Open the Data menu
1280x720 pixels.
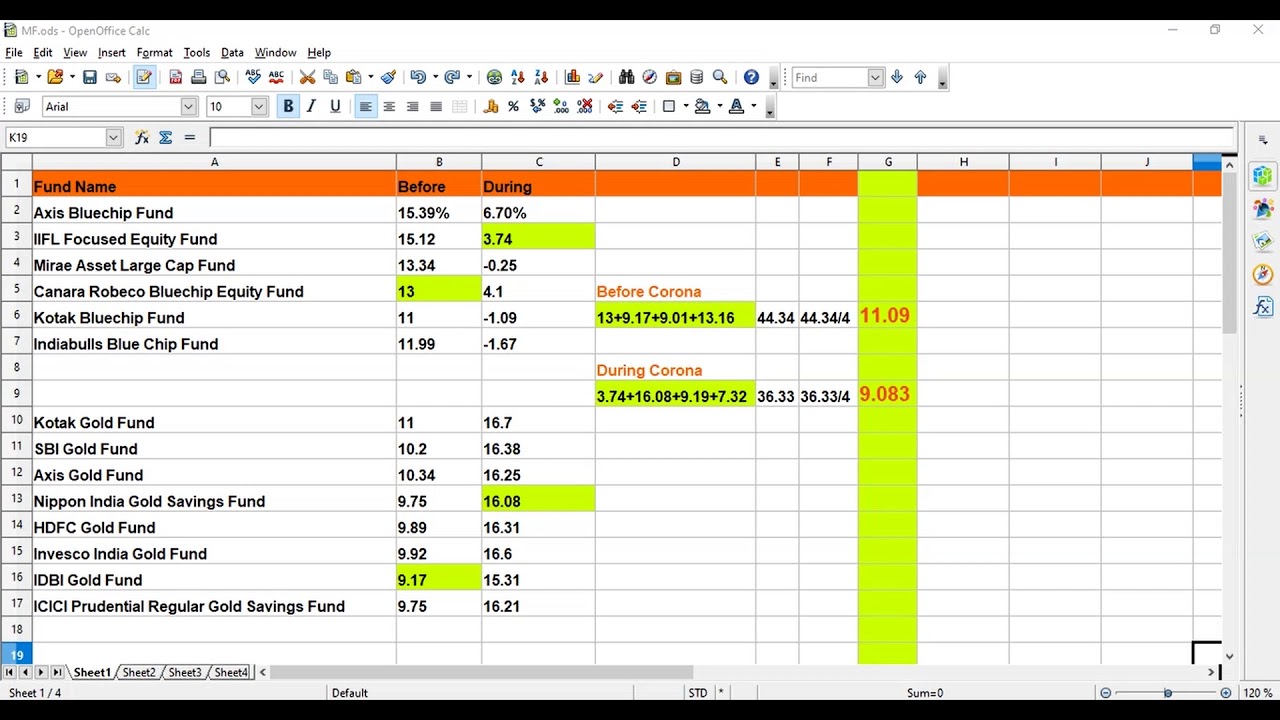coord(232,52)
